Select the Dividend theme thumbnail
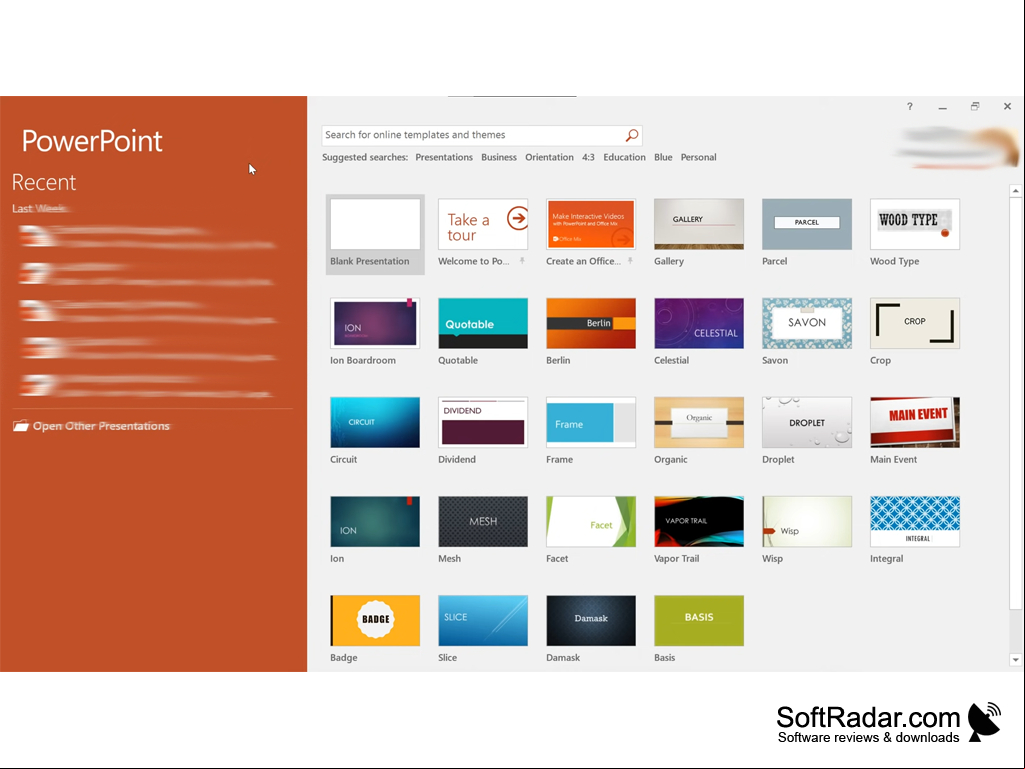1025x769 pixels. click(483, 422)
